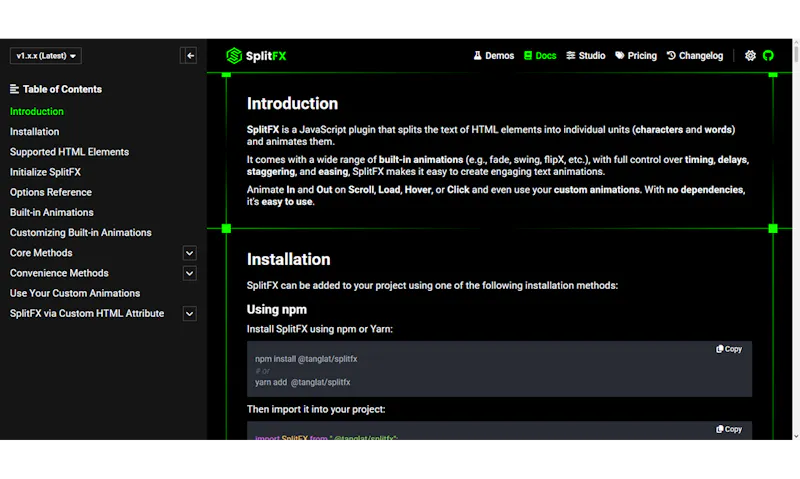Click the SplitFX logo icon
This screenshot has height=479, width=800.
click(234, 56)
